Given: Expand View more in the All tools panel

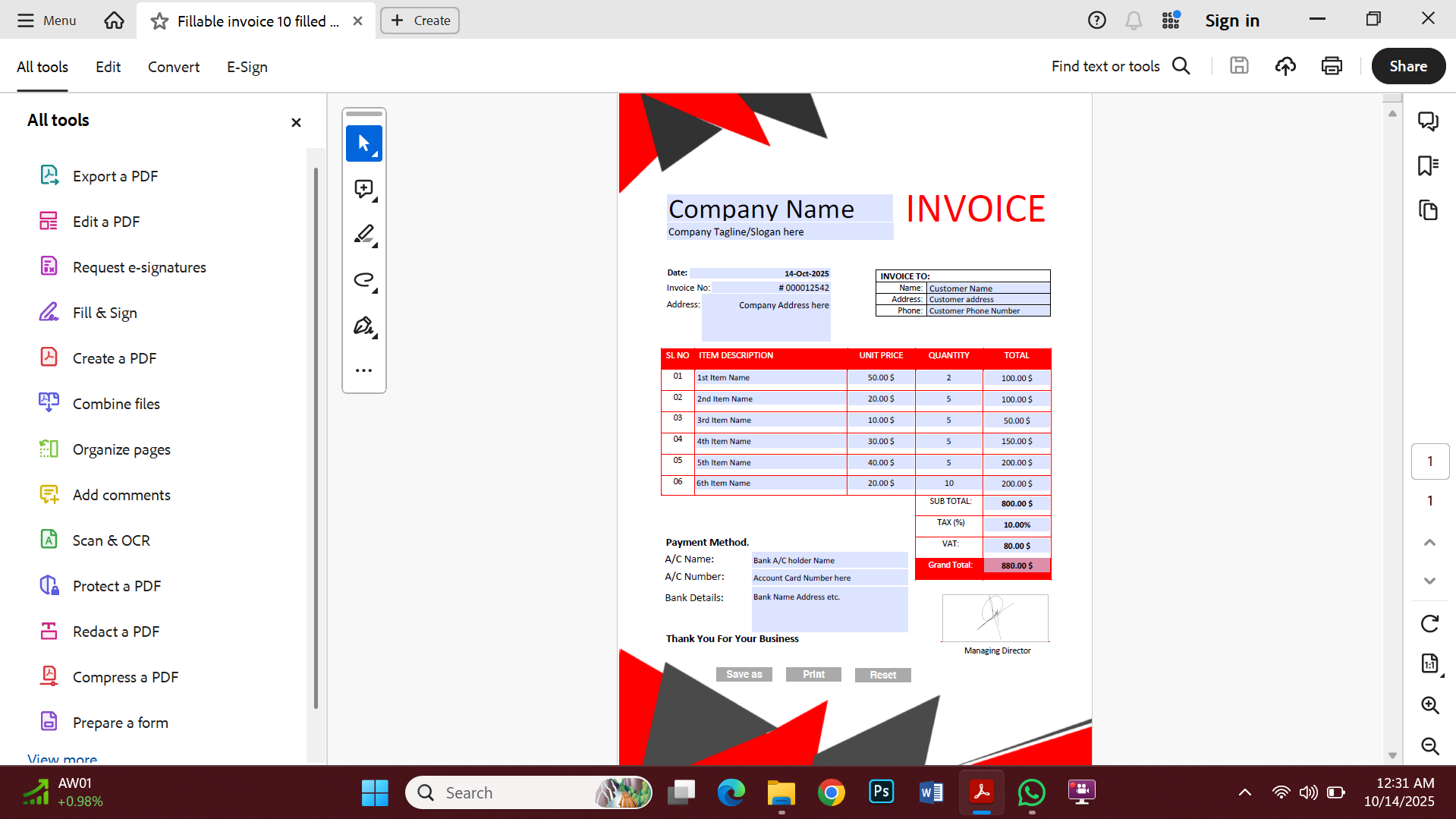Looking at the screenshot, I should point(61,759).
